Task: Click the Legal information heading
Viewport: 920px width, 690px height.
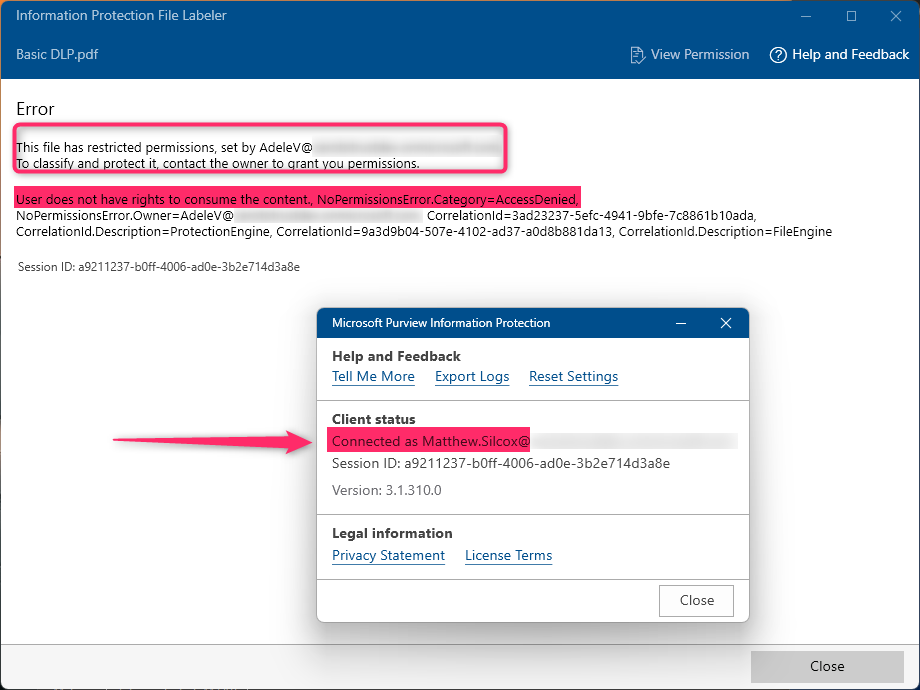Action: coord(392,533)
